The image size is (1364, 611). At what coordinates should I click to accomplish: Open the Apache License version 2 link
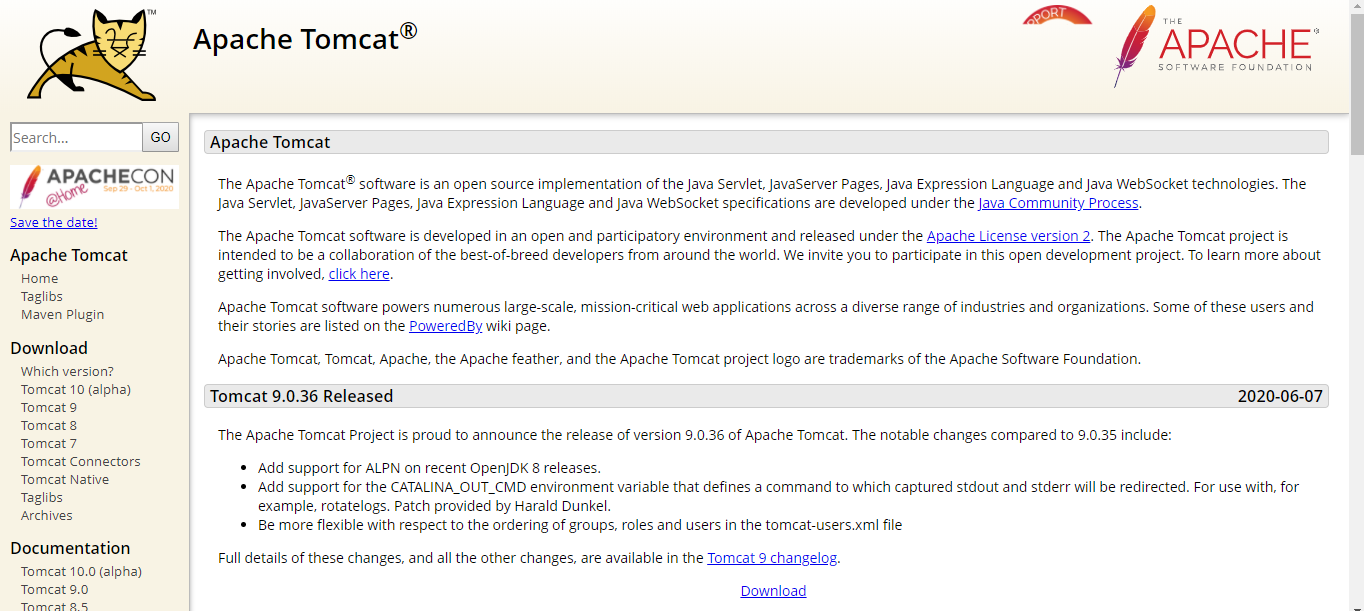click(1007, 236)
